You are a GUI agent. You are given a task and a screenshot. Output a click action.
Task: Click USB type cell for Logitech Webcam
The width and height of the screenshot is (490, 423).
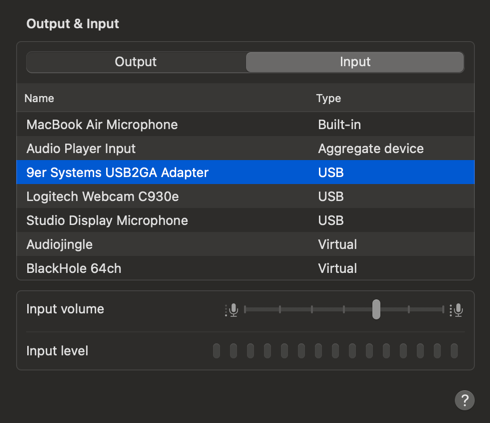(331, 197)
